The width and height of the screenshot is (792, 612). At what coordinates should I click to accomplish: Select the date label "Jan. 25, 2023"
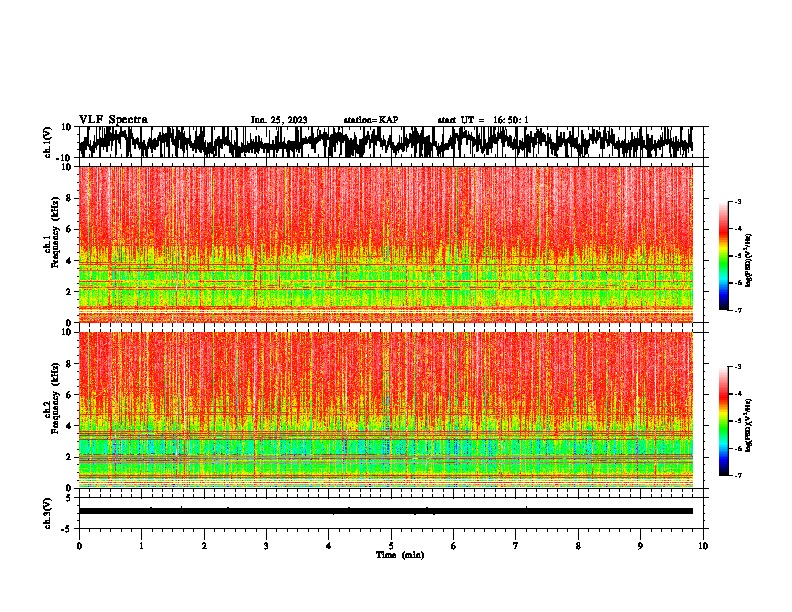[279, 120]
